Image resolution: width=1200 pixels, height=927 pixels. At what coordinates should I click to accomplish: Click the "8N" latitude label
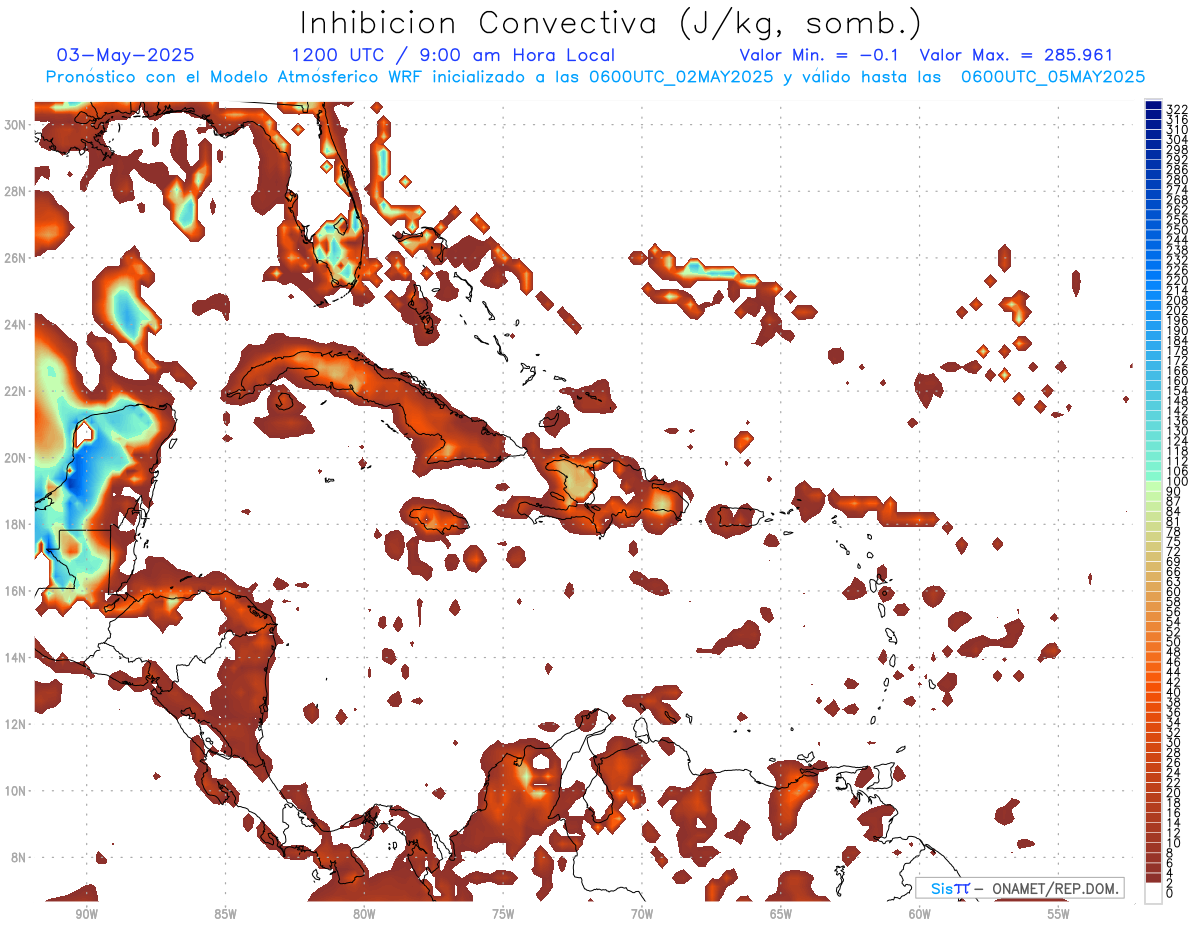click(18, 857)
